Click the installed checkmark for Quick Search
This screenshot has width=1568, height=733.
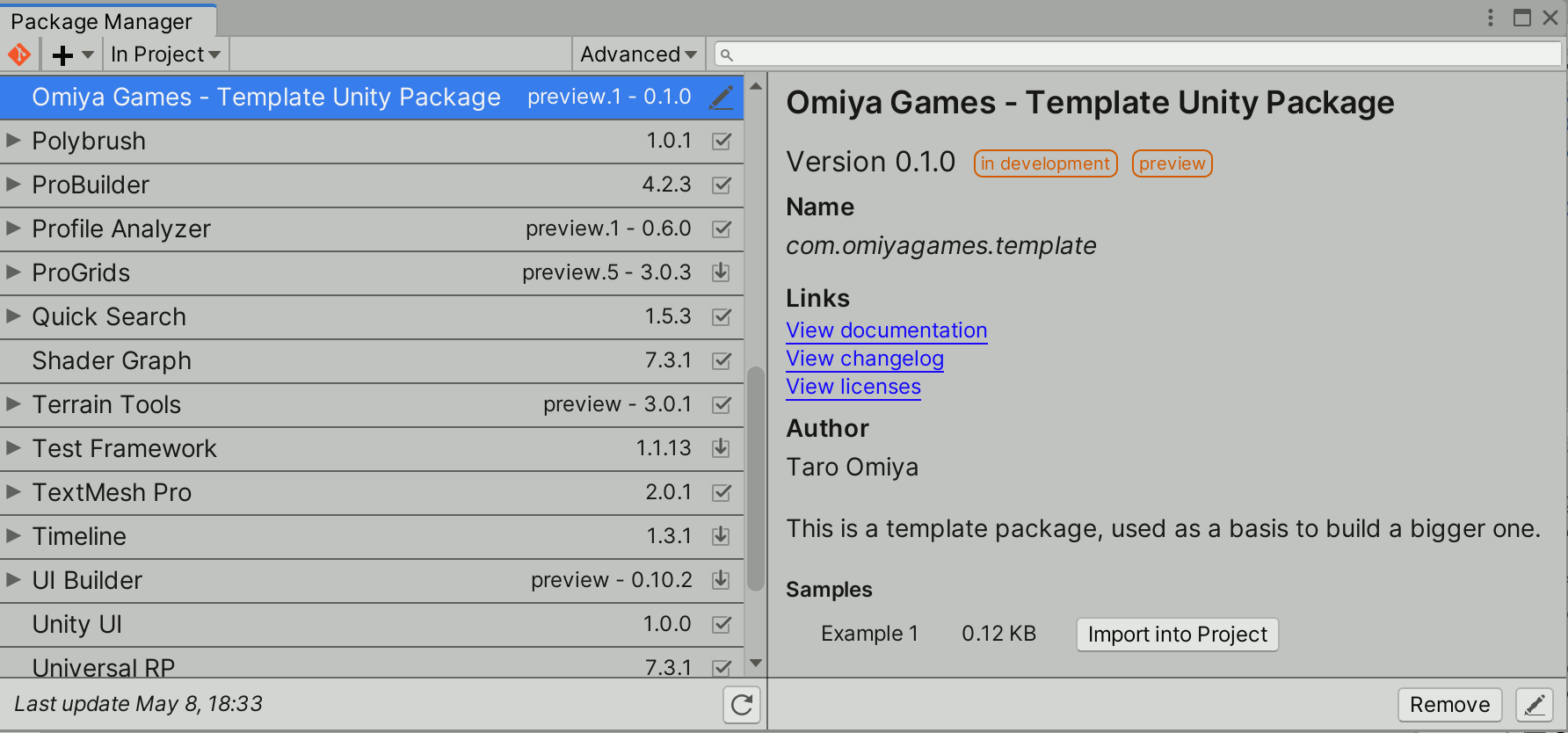(722, 316)
